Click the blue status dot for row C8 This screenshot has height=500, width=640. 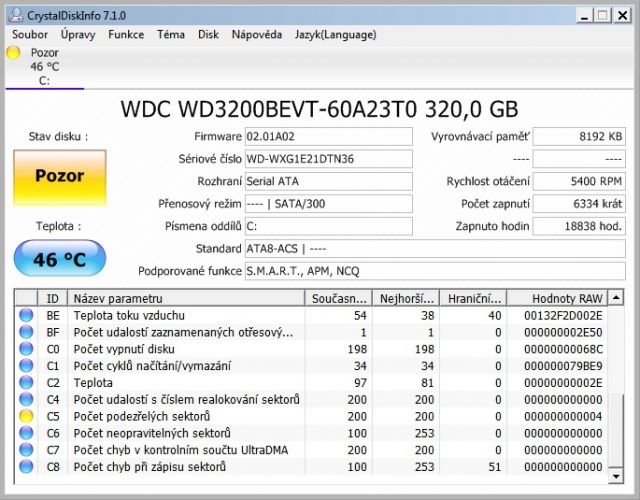tap(26, 467)
